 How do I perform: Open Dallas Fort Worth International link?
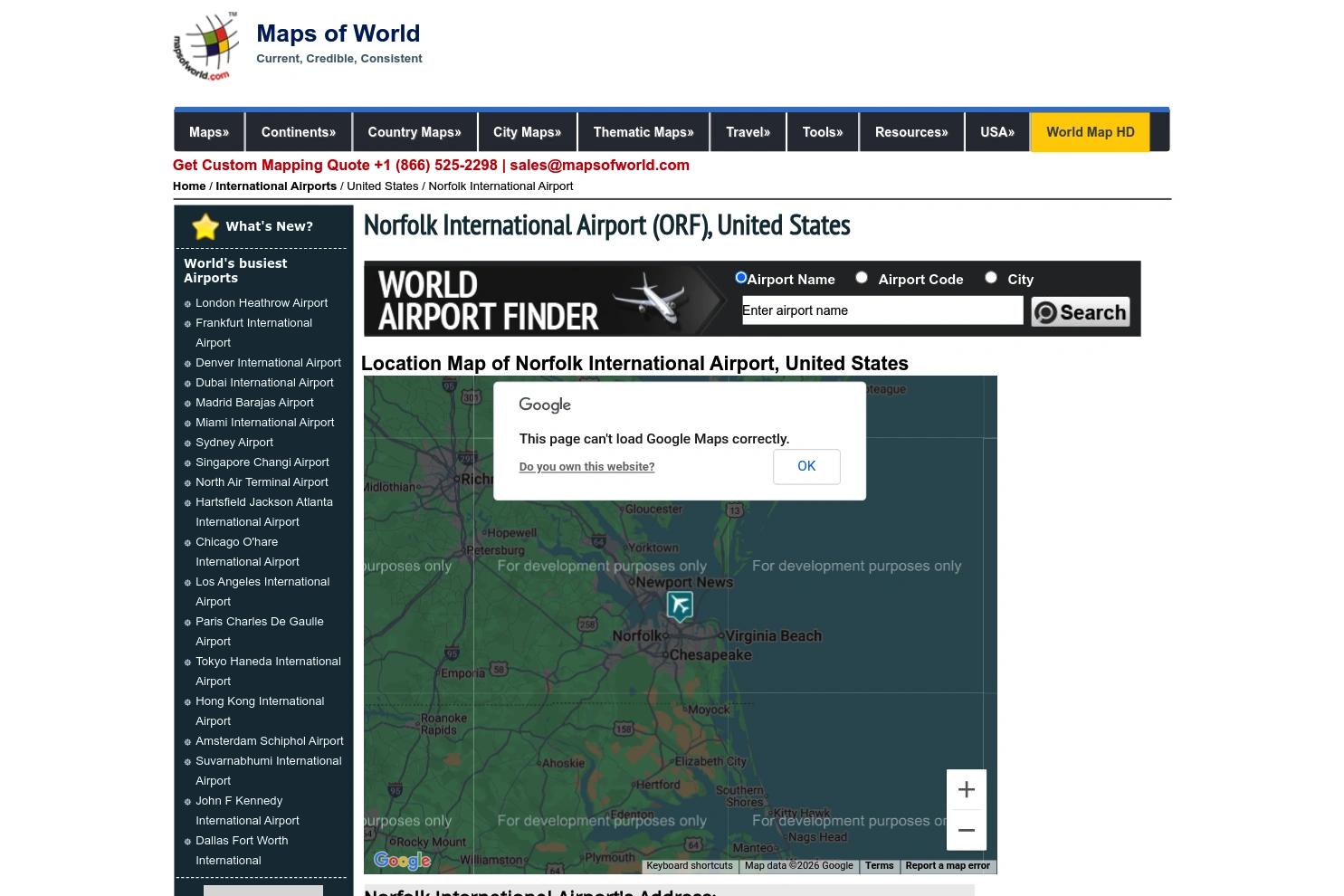click(242, 851)
